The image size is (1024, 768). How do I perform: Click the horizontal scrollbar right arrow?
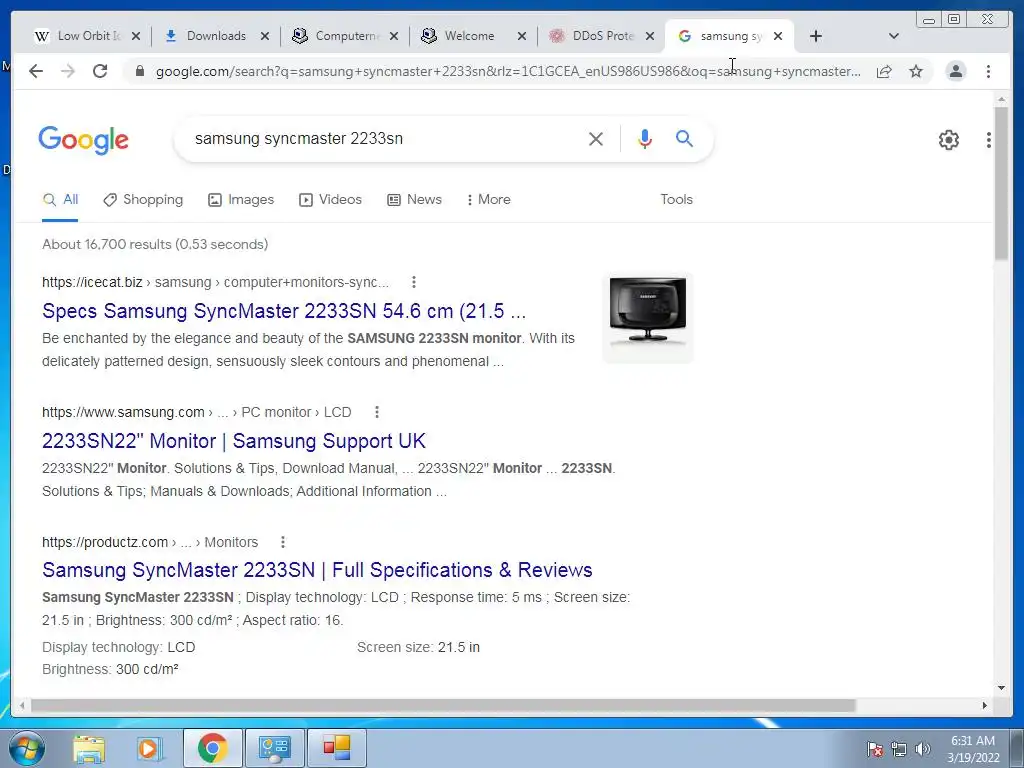tap(985, 705)
